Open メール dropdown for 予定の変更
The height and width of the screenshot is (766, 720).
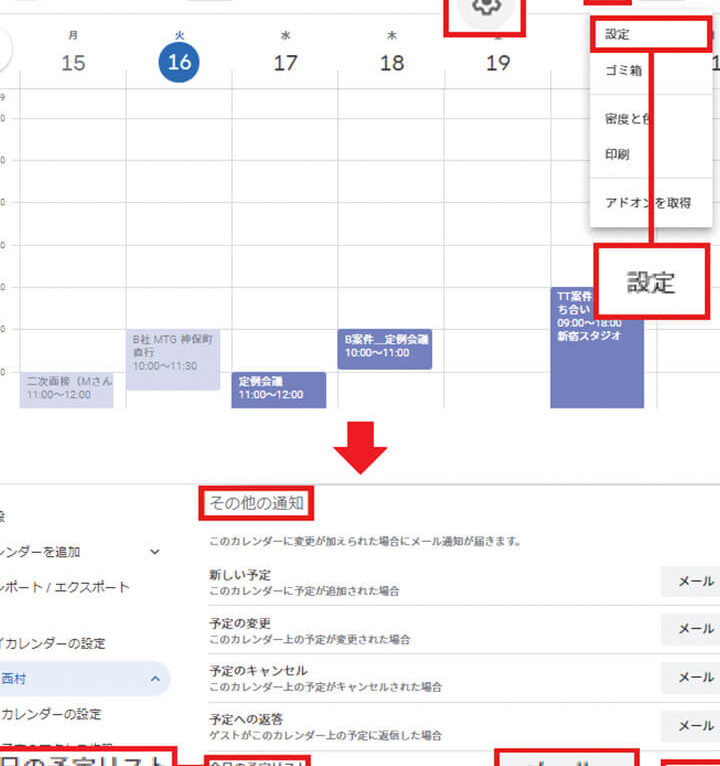click(x=692, y=629)
